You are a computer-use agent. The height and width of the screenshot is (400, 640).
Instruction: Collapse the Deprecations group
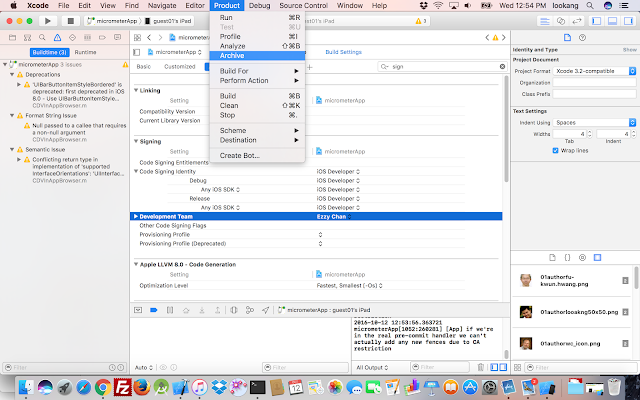click(x=12, y=75)
